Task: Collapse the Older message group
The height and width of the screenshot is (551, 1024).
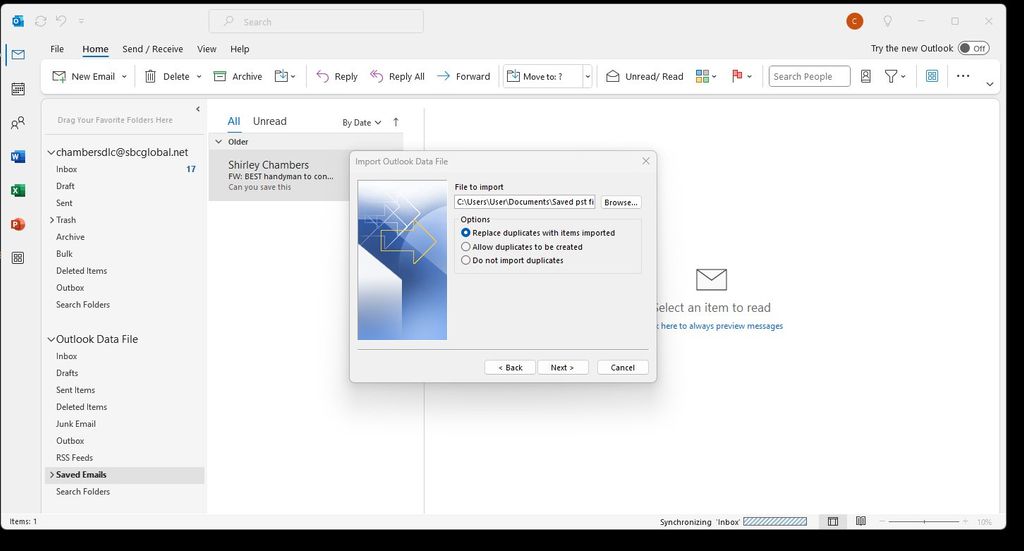Action: (218, 142)
